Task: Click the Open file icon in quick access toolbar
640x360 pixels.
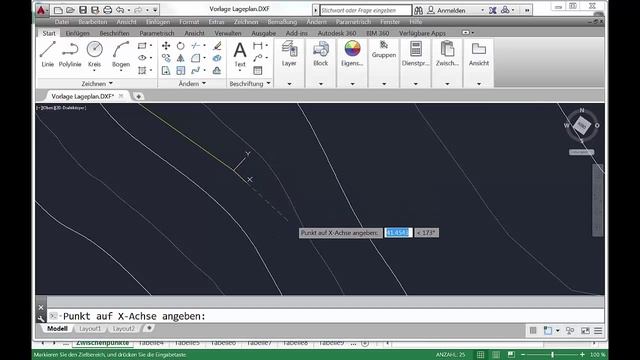Action: tap(70, 10)
